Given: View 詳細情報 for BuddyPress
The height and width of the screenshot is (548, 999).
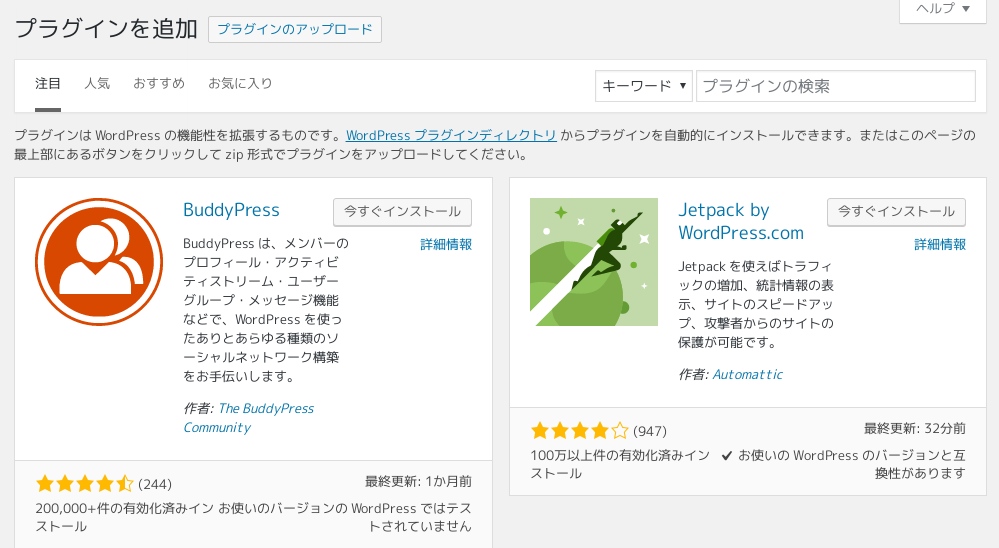Looking at the screenshot, I should 446,244.
